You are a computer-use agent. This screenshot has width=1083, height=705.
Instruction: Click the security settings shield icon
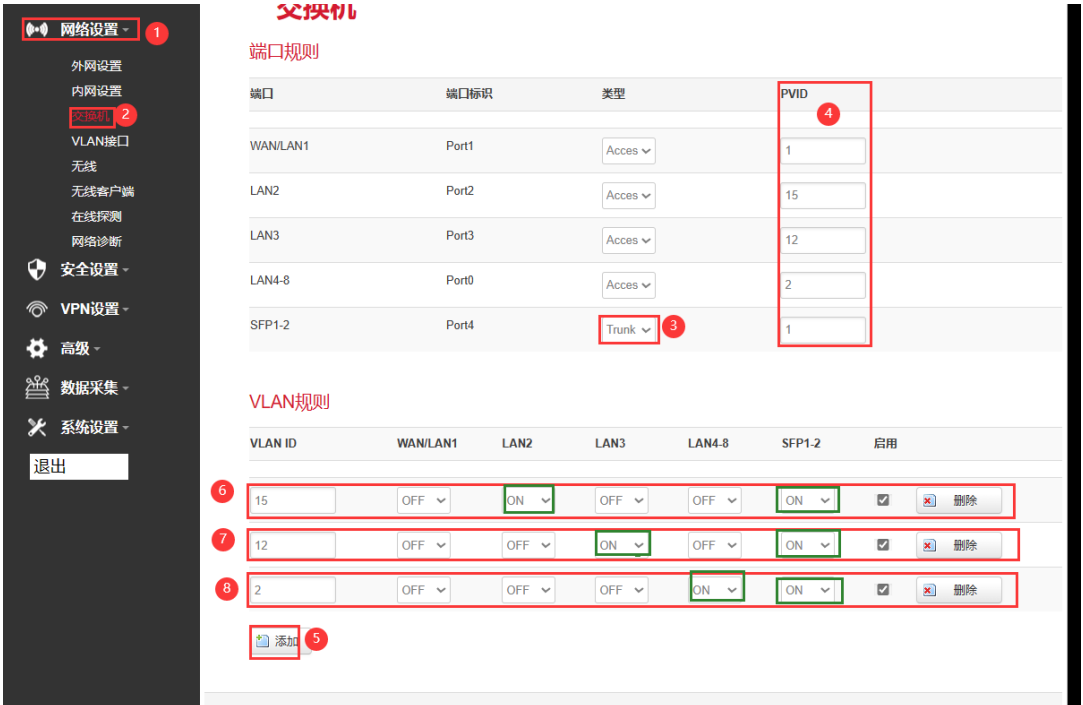37,269
